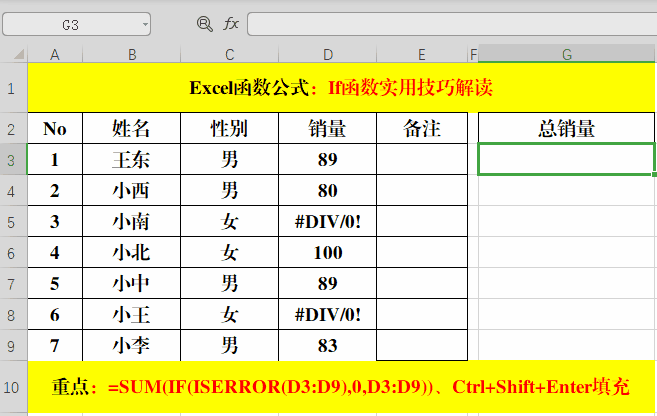Click the '备注' header cell
The width and height of the screenshot is (657, 416).
coord(422,128)
